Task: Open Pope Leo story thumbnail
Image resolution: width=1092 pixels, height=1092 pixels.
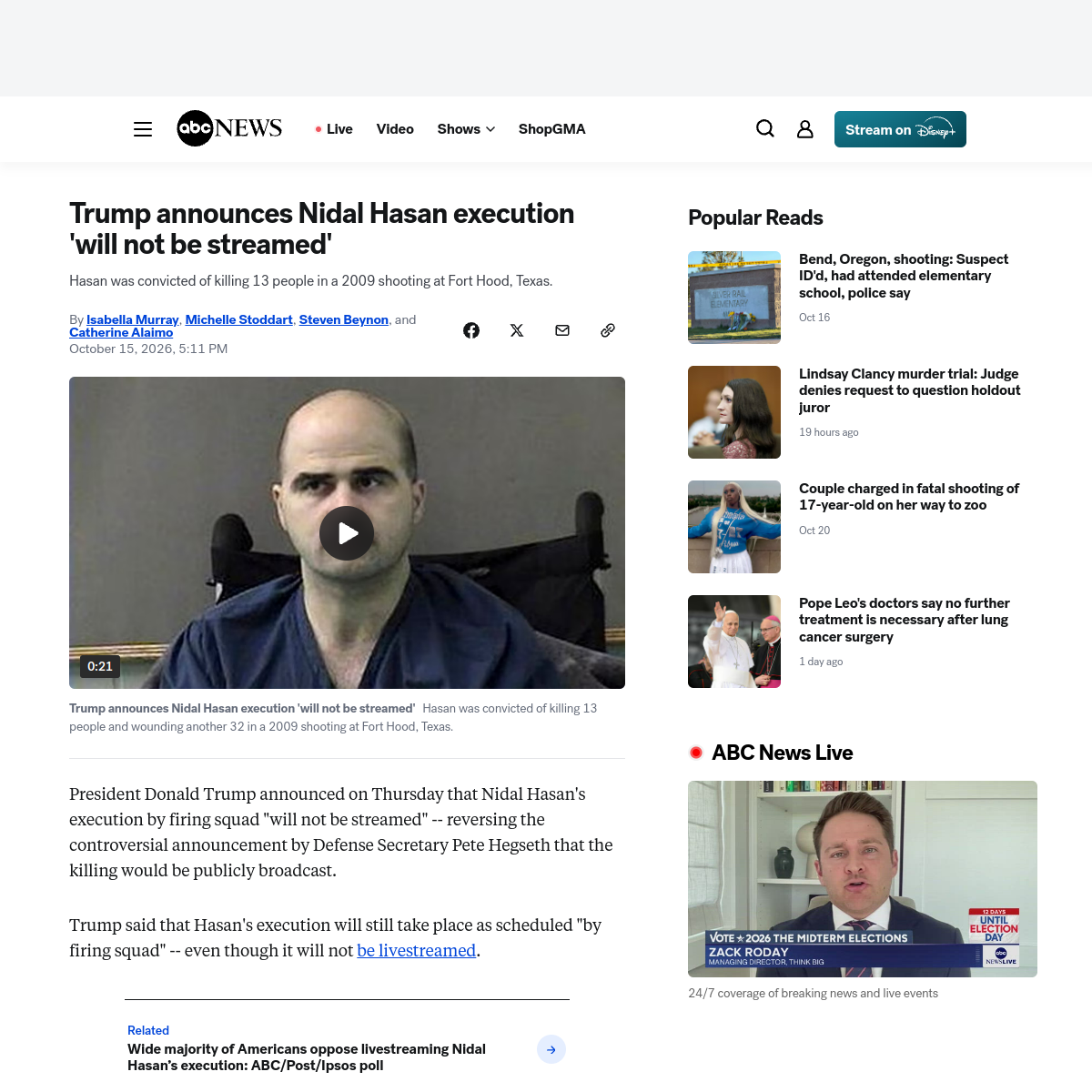Action: (x=734, y=642)
